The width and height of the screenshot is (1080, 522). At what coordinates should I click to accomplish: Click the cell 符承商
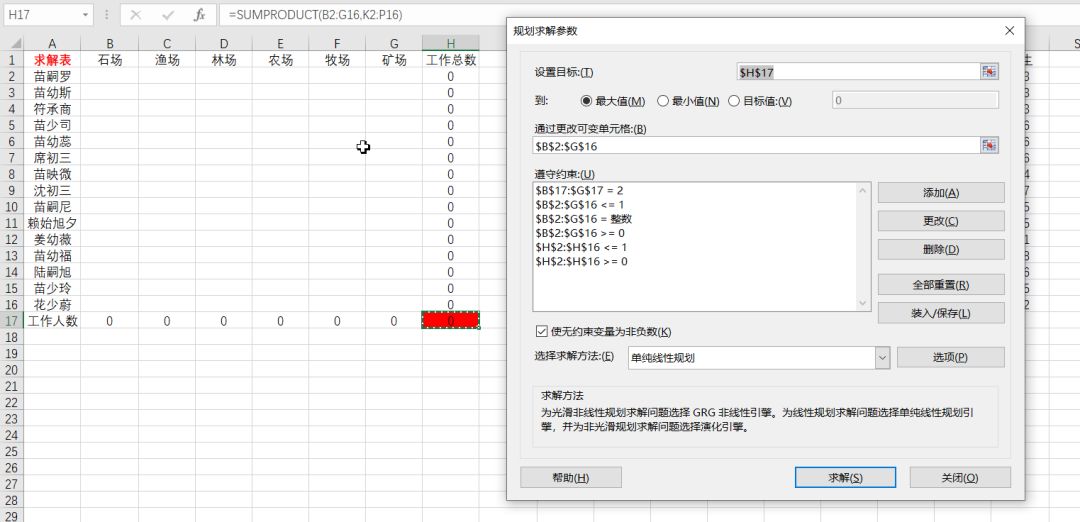coord(52,109)
